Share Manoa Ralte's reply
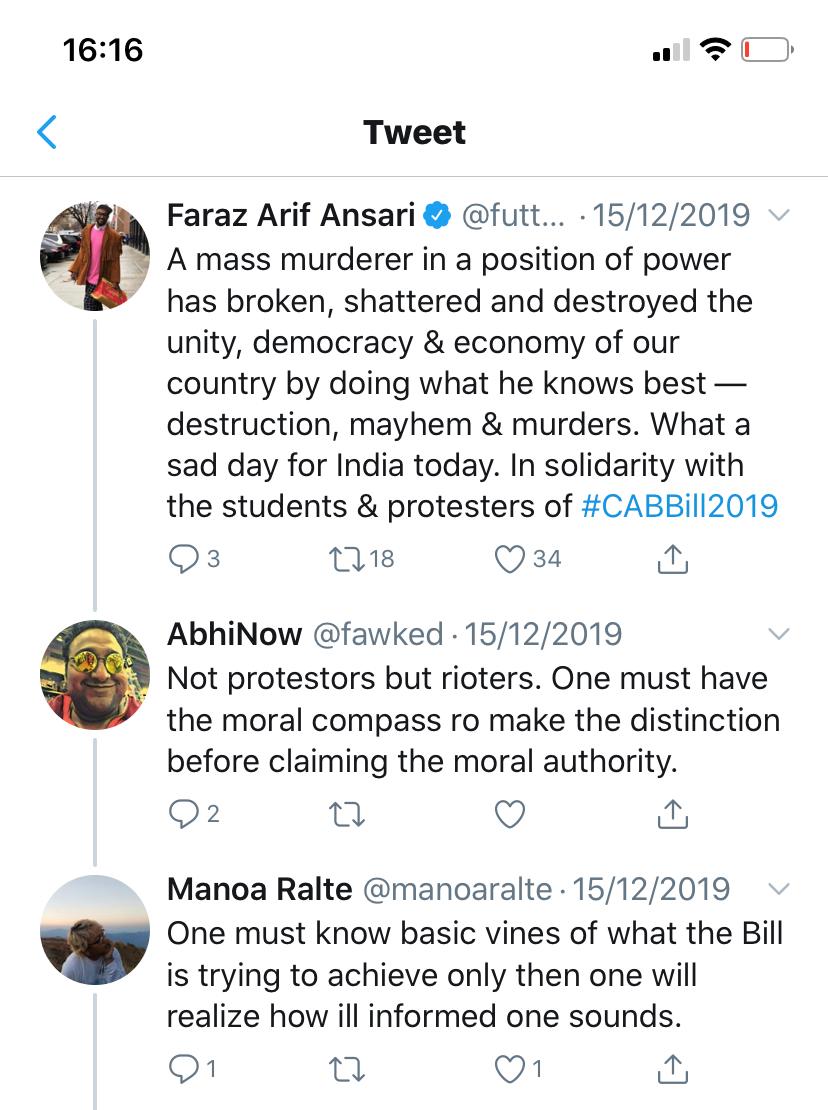 [673, 1069]
